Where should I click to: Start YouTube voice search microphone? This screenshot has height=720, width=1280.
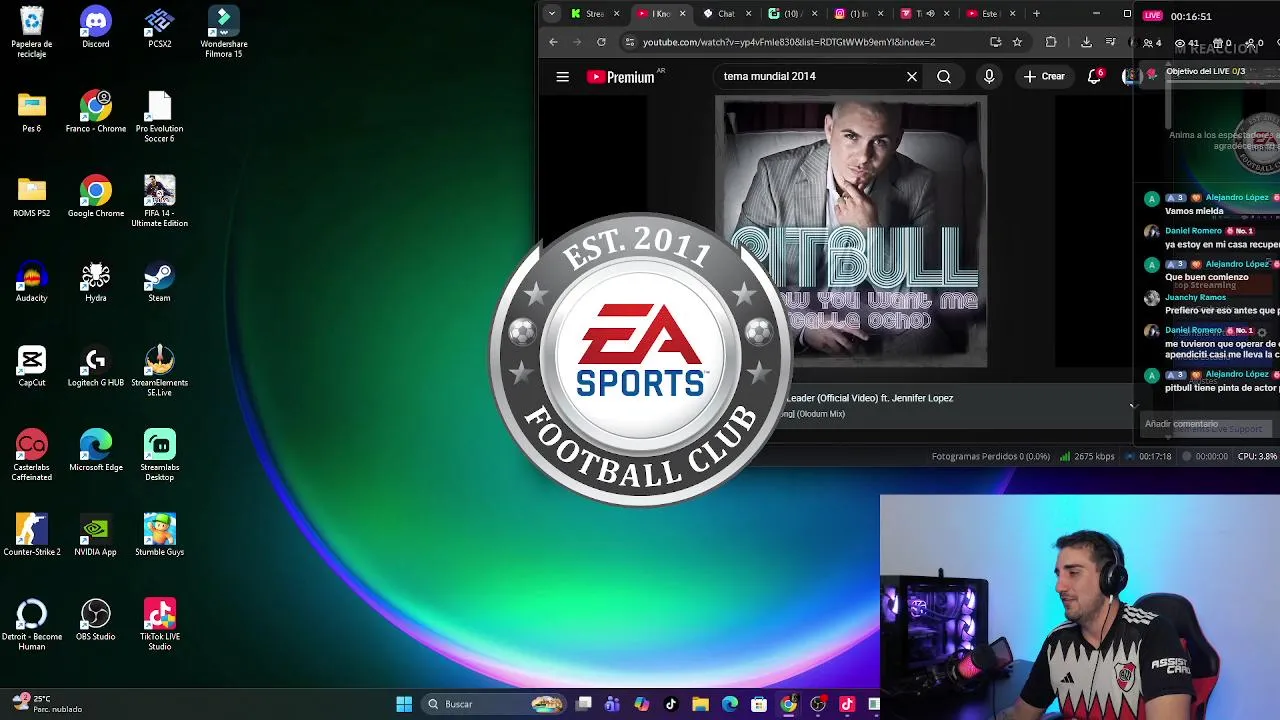(989, 77)
